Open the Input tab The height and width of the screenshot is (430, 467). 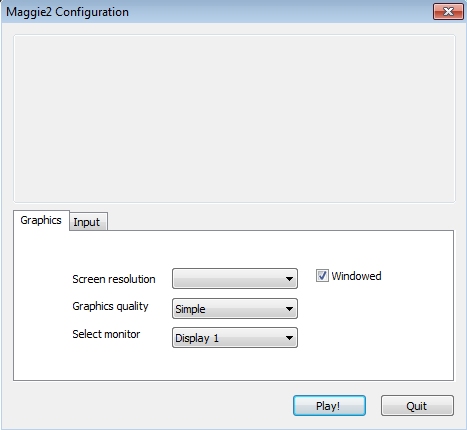click(x=88, y=221)
